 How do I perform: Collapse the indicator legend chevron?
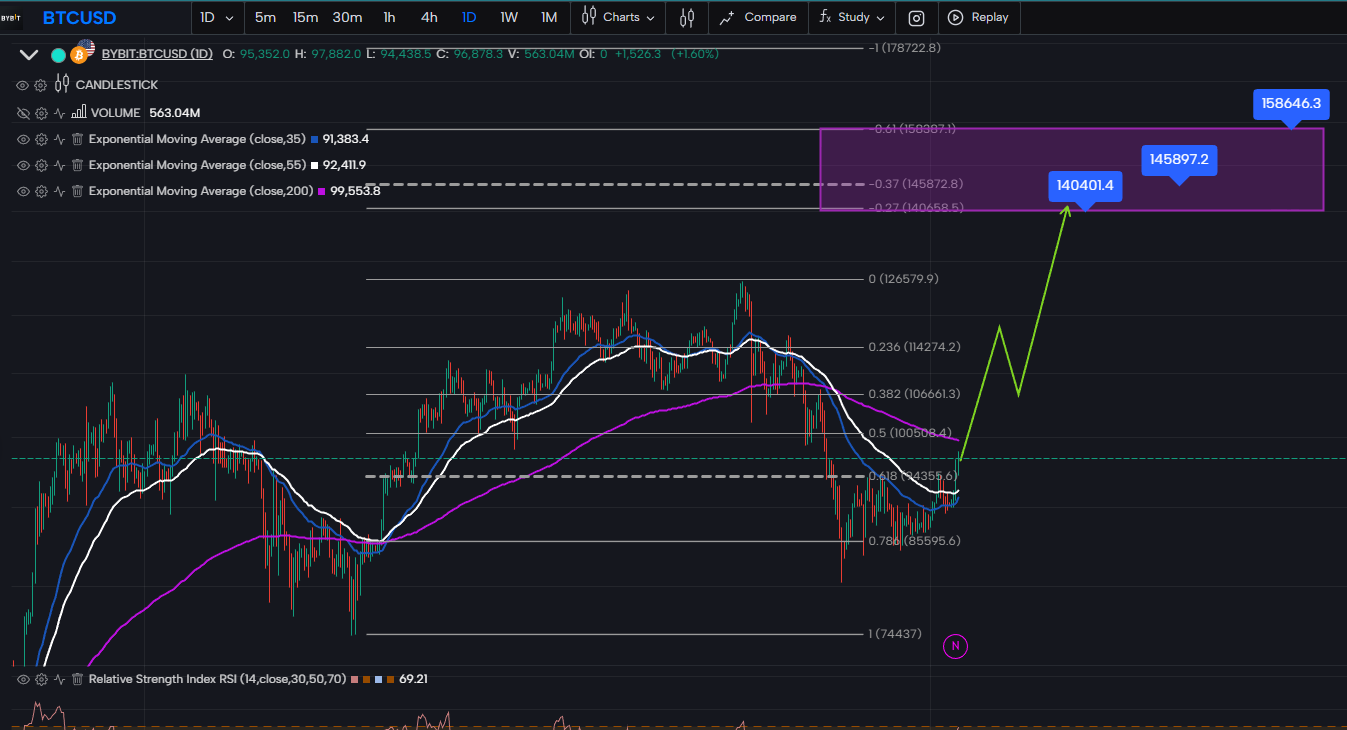point(29,55)
